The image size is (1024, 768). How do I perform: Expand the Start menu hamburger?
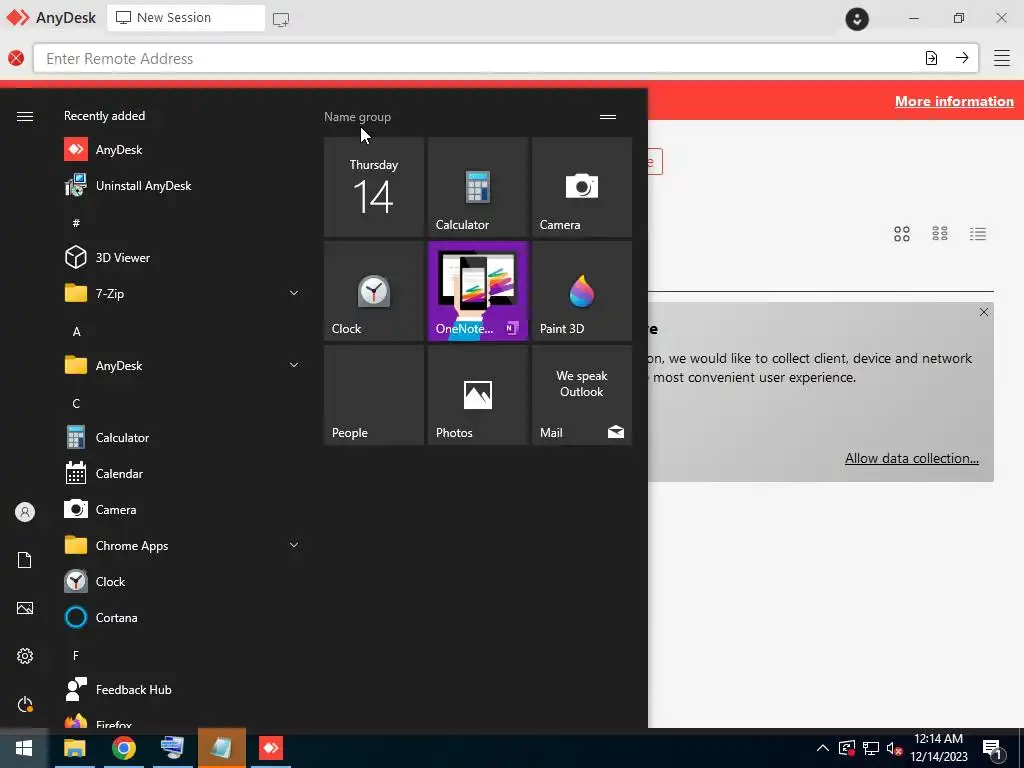point(25,116)
